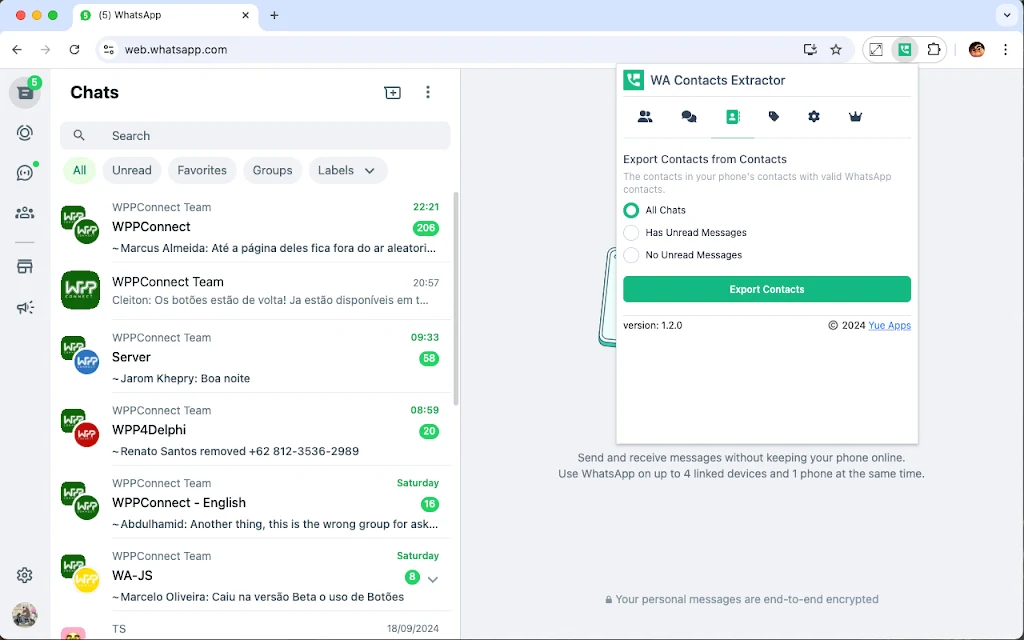The height and width of the screenshot is (640, 1024).
Task: Reload the WhatsApp web page
Action: coord(74,50)
